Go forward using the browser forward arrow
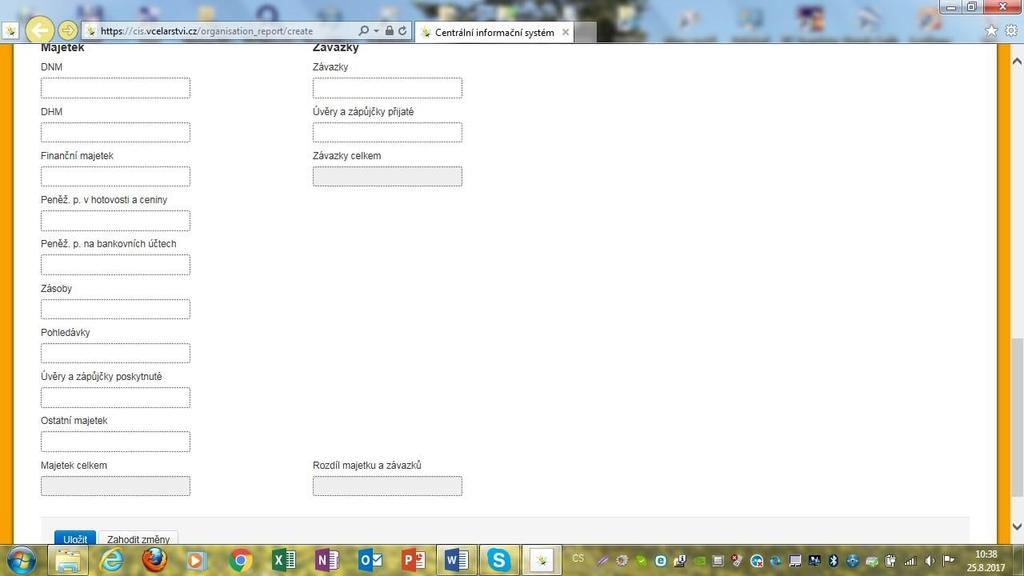The height and width of the screenshot is (576, 1024). pyautogui.click(x=67, y=30)
